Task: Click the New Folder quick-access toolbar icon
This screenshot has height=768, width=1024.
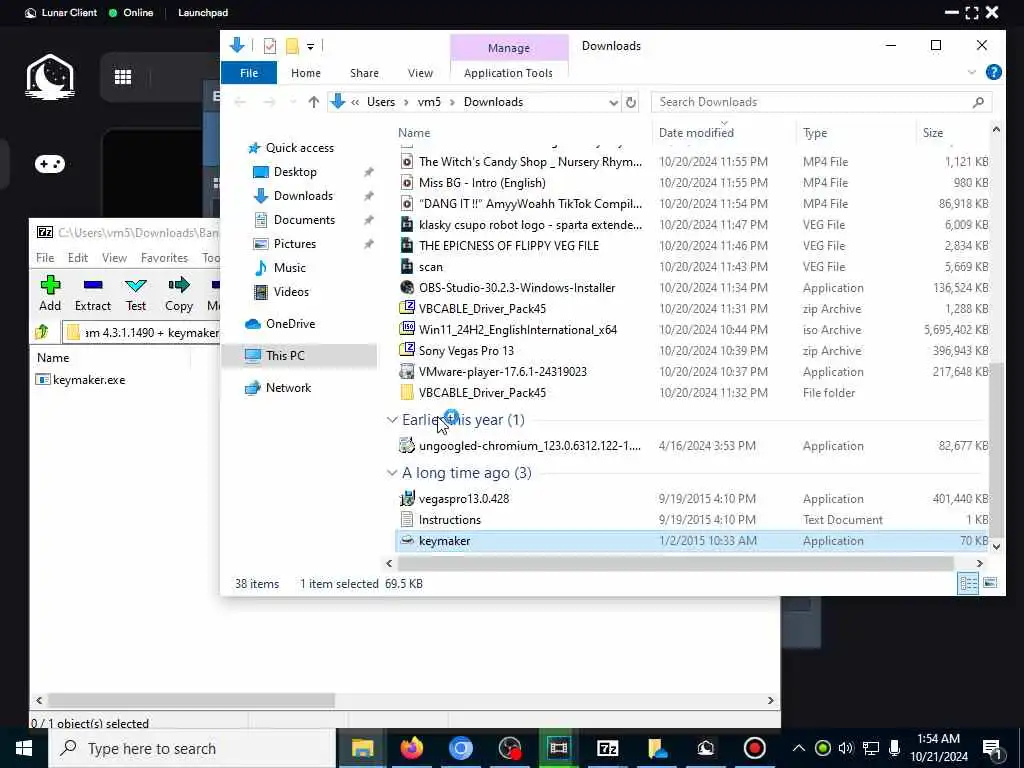Action: [x=292, y=46]
